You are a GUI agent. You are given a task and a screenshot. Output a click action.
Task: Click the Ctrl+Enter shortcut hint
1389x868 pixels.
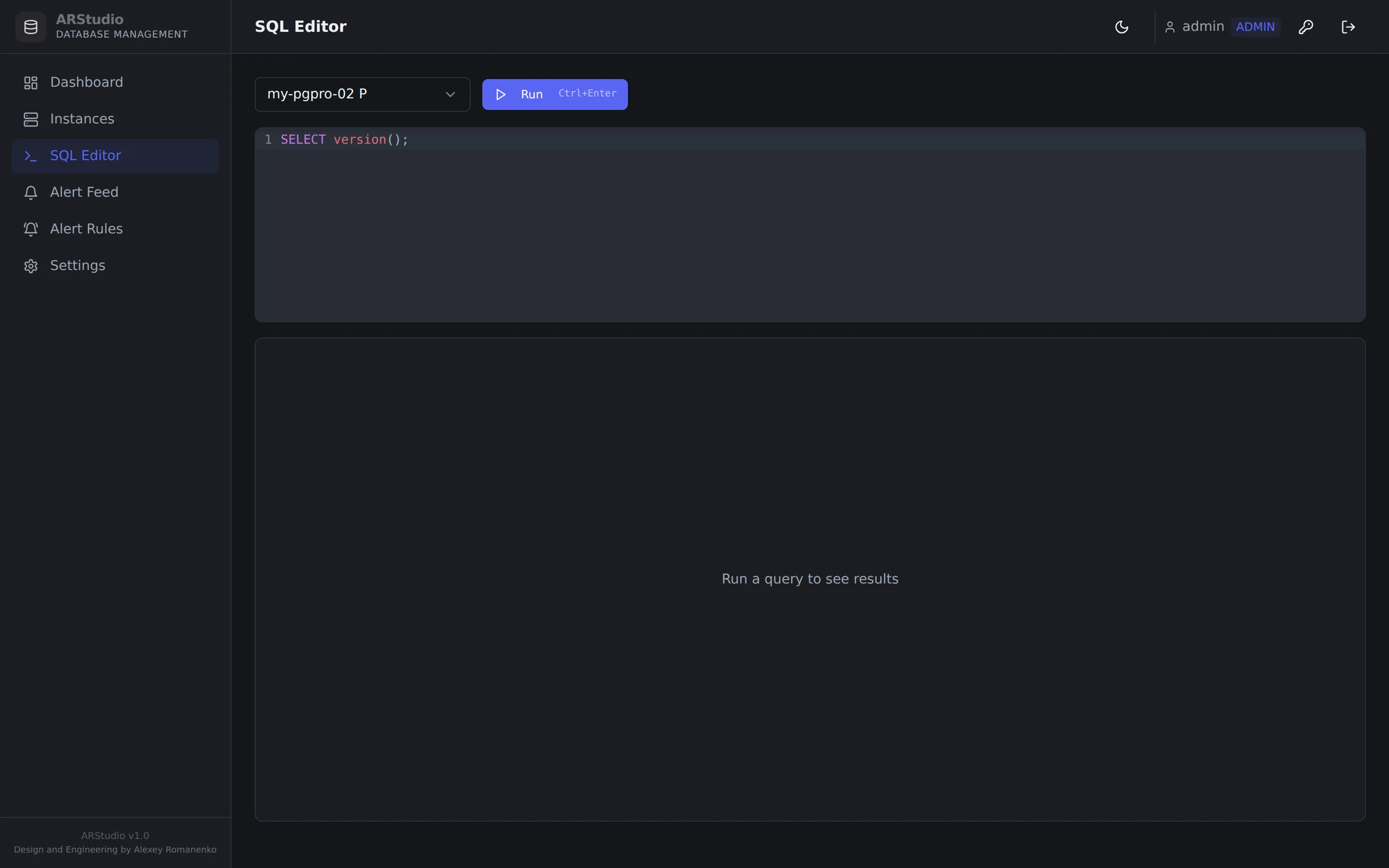pyautogui.click(x=587, y=93)
